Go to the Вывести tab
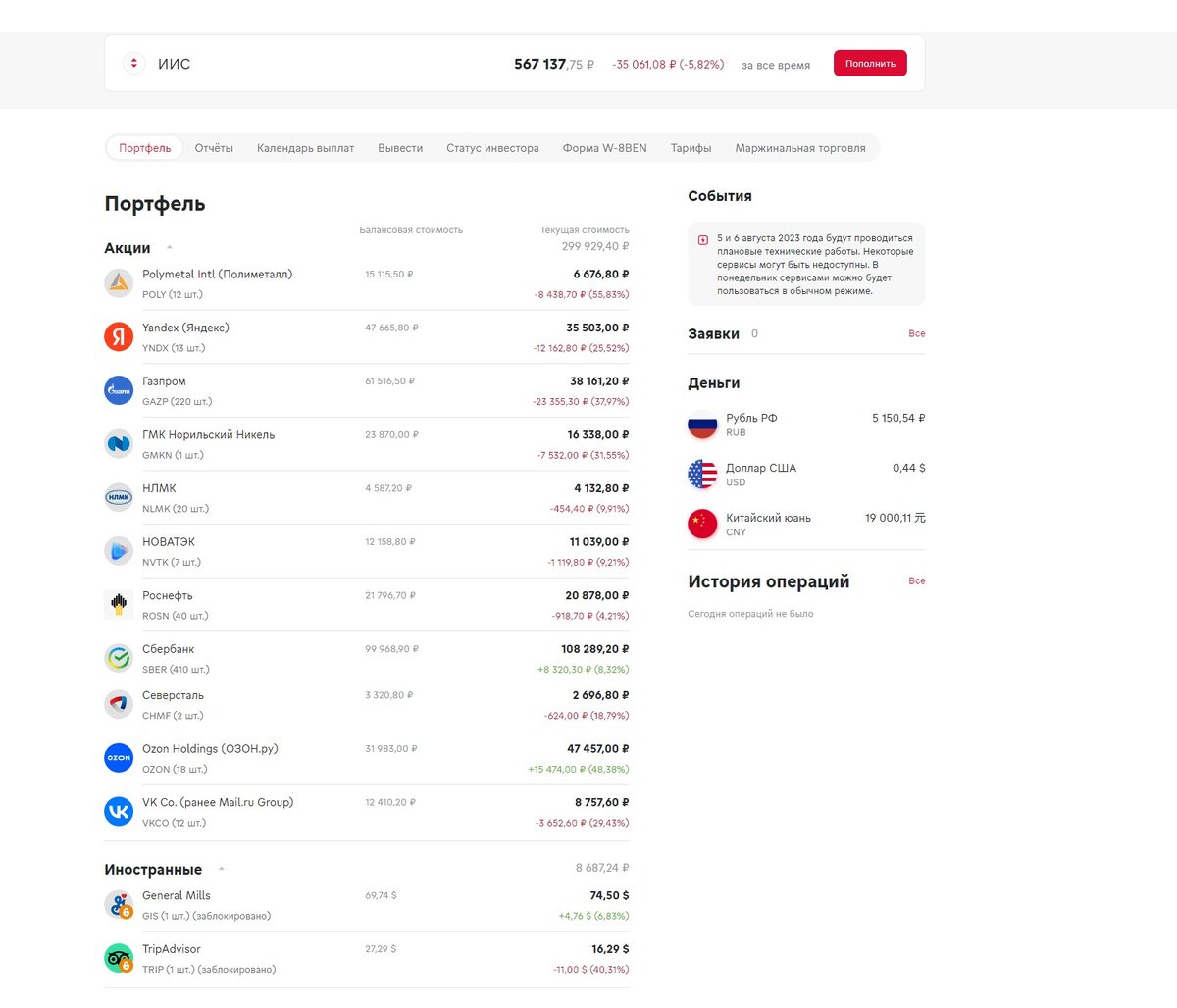 400,148
